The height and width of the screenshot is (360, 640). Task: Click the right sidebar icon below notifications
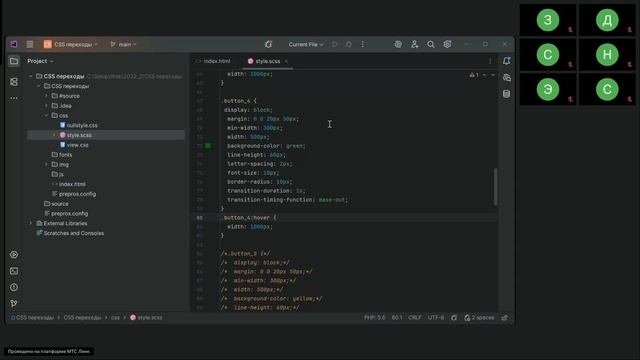[x=507, y=78]
